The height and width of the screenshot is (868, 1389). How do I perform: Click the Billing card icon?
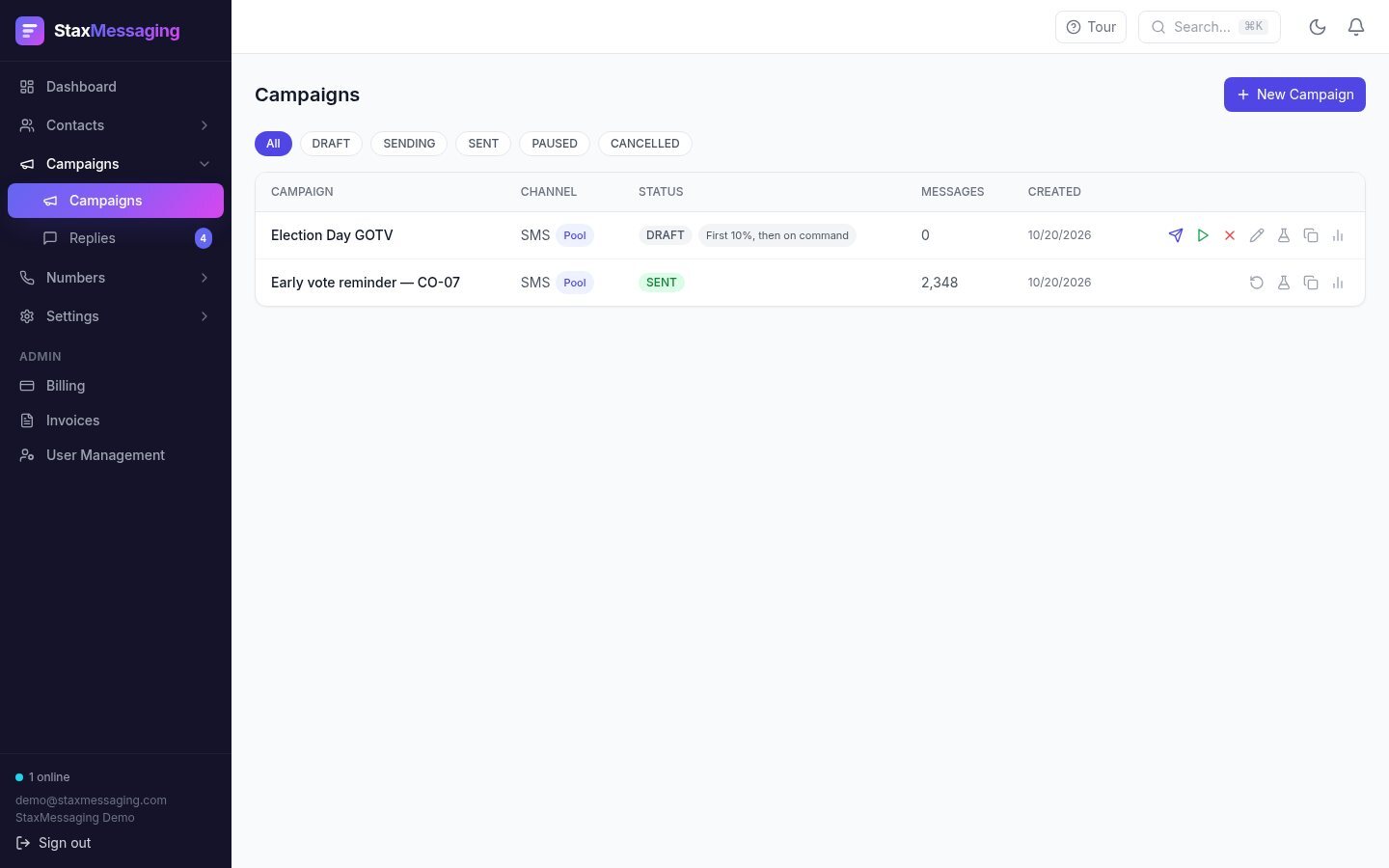click(27, 386)
